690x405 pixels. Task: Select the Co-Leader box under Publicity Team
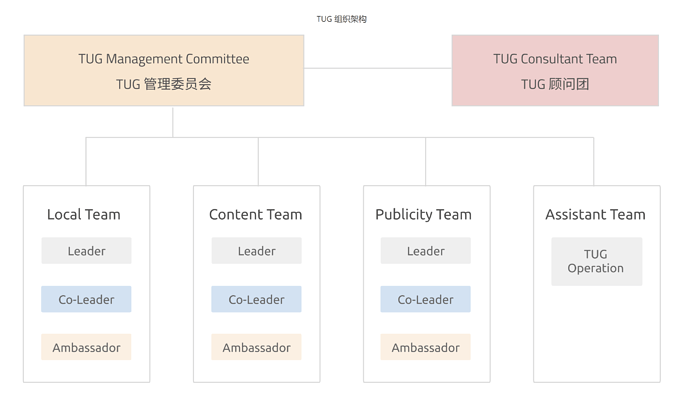[425, 299]
